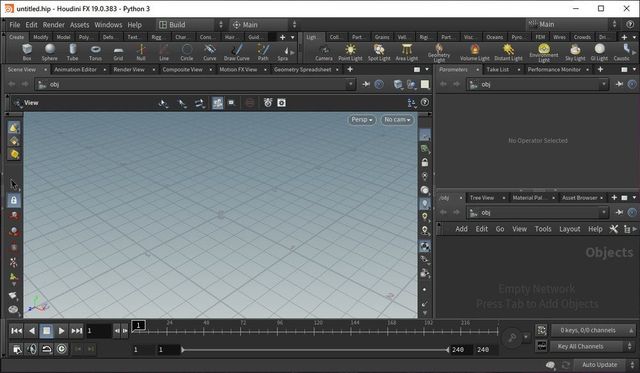
Task: Open the No cam camera dropdown
Action: tap(397, 120)
